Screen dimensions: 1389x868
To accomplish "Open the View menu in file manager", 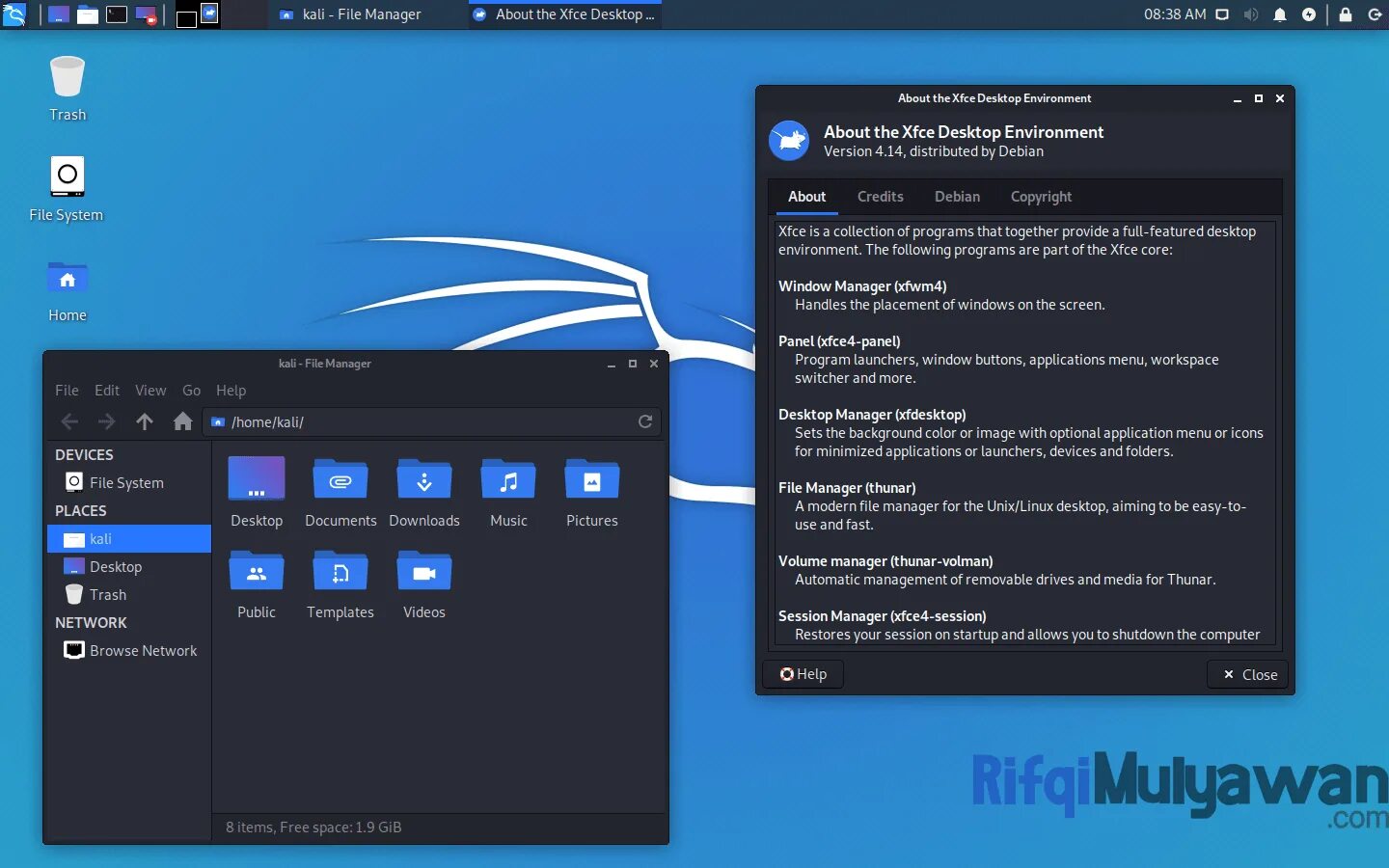I will (150, 391).
